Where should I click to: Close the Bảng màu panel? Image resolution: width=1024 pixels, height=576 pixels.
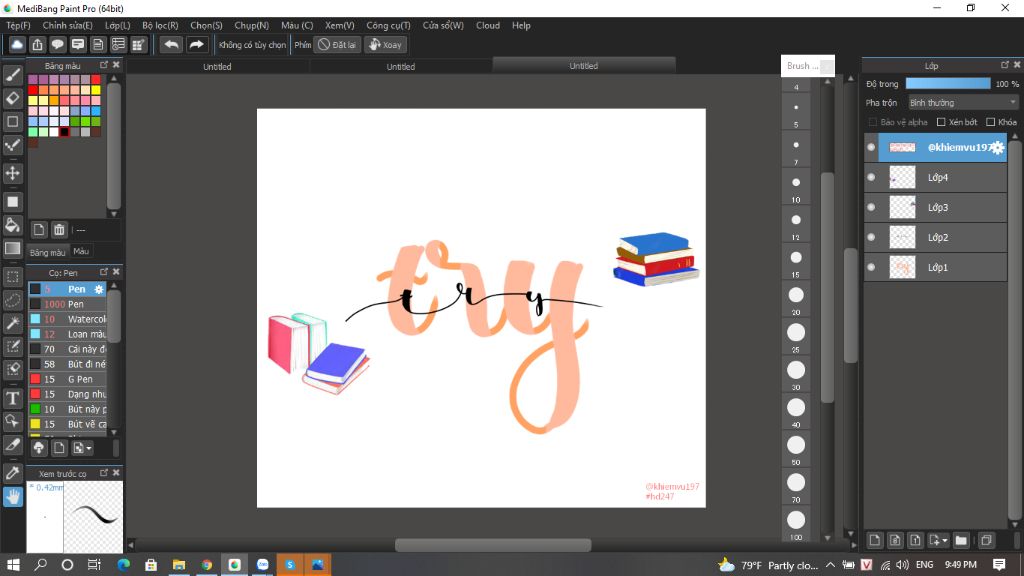(x=116, y=65)
